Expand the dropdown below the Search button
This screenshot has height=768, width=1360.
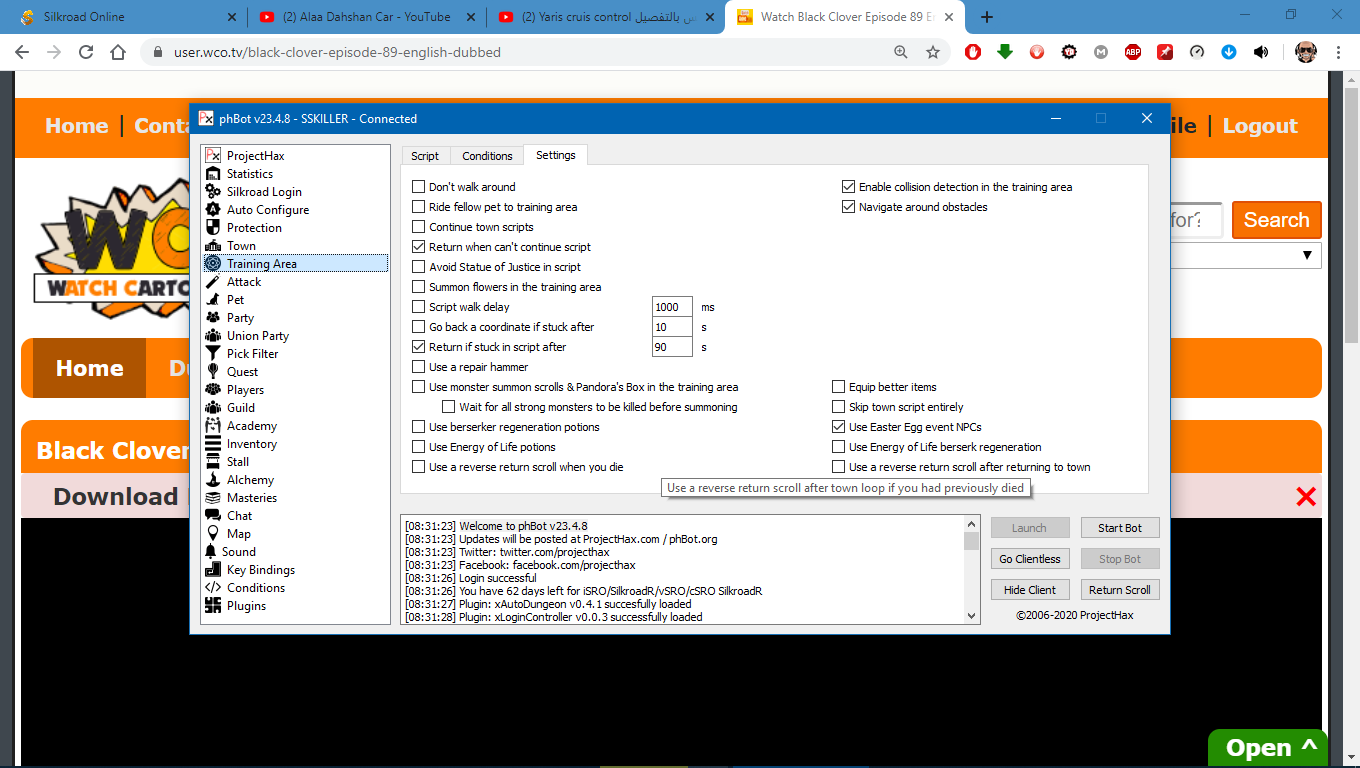click(x=1306, y=256)
